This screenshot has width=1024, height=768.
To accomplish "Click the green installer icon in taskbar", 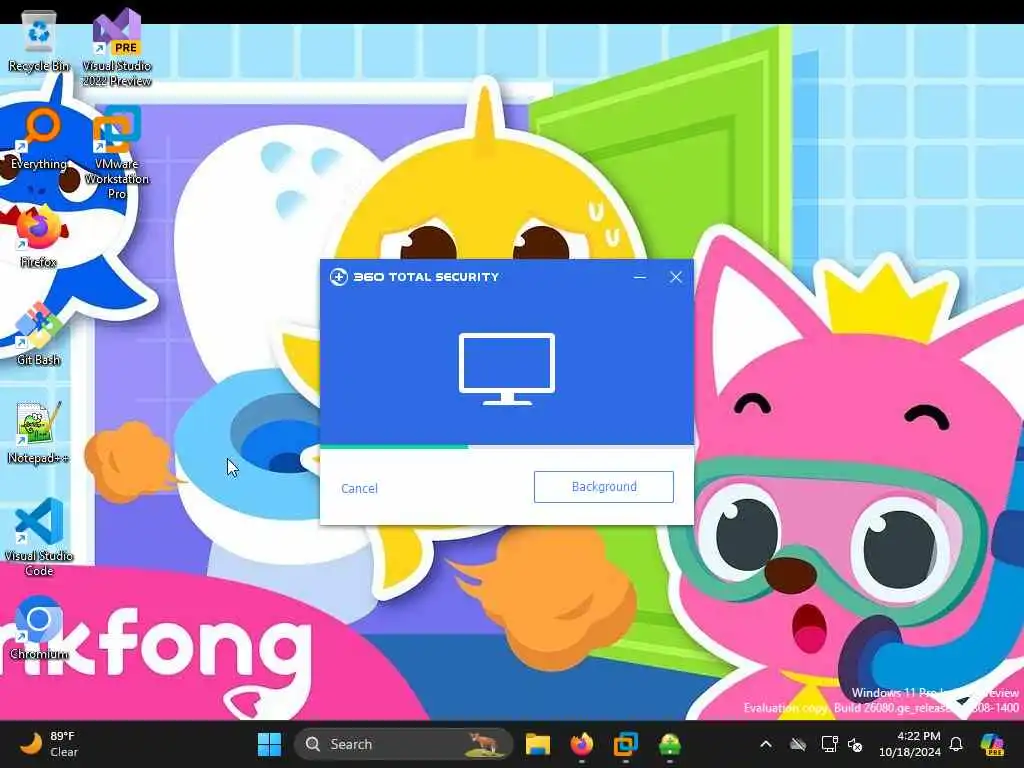I will [x=669, y=744].
